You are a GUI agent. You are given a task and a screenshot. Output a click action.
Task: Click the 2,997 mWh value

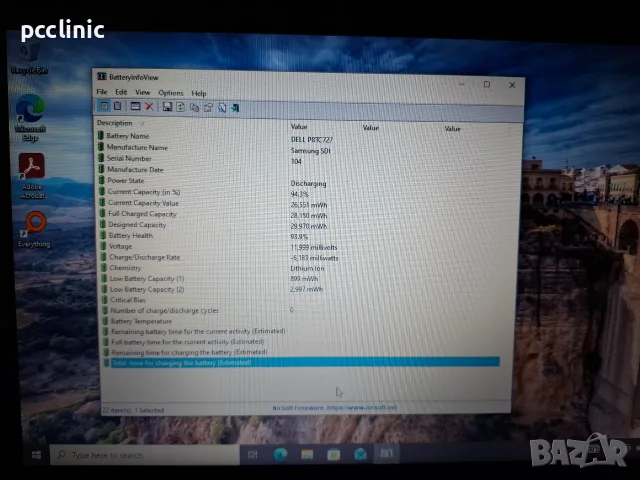307,289
